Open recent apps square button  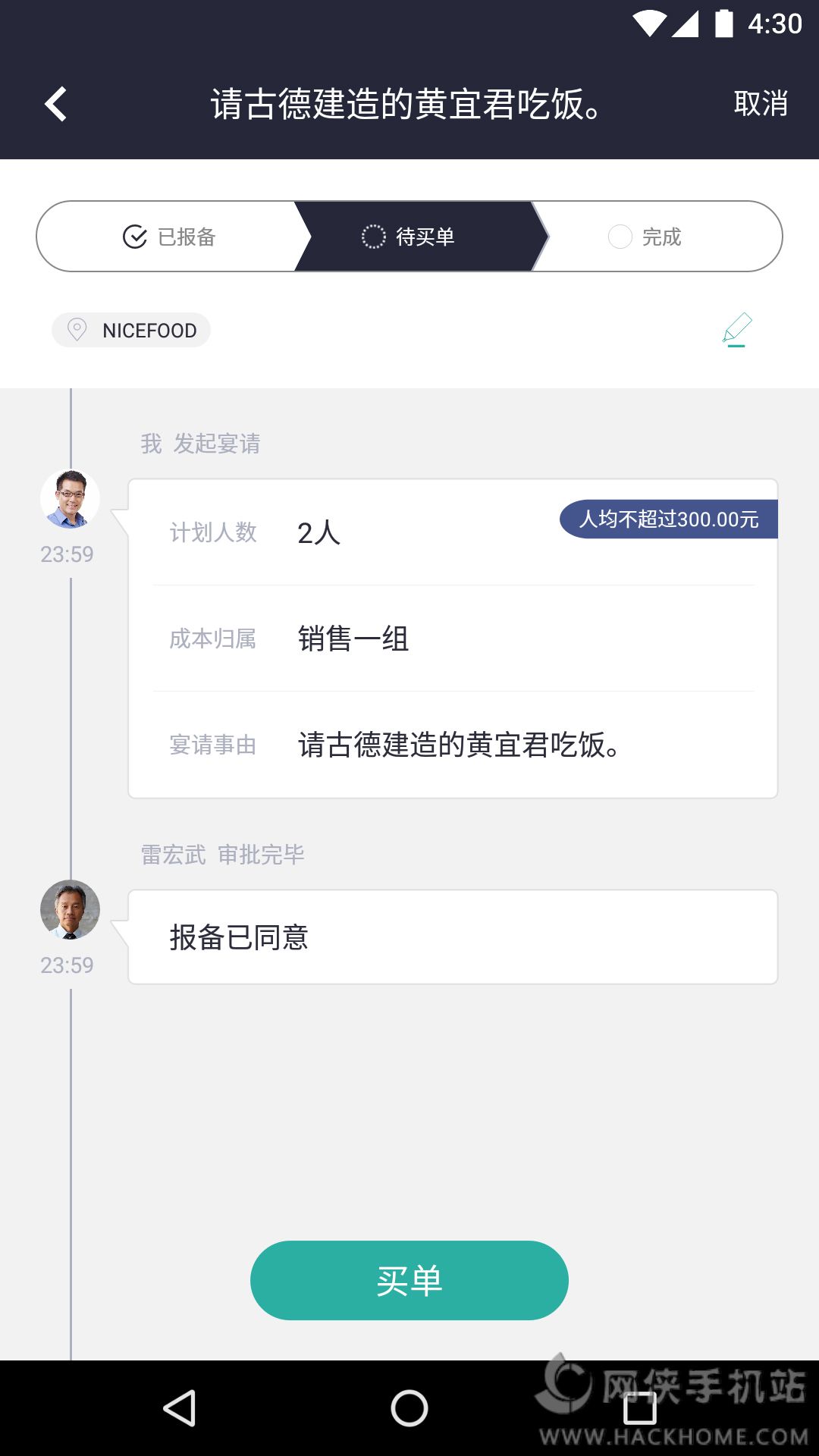coord(639,1408)
